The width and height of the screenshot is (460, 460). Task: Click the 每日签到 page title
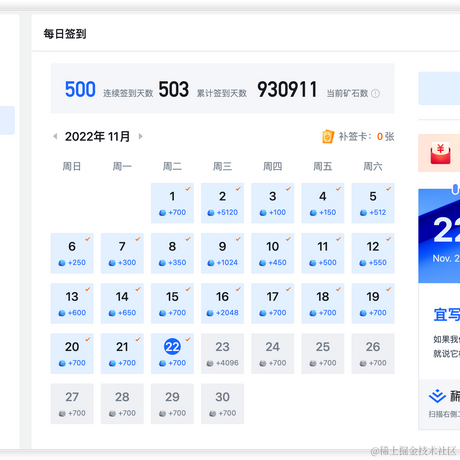coord(65,34)
